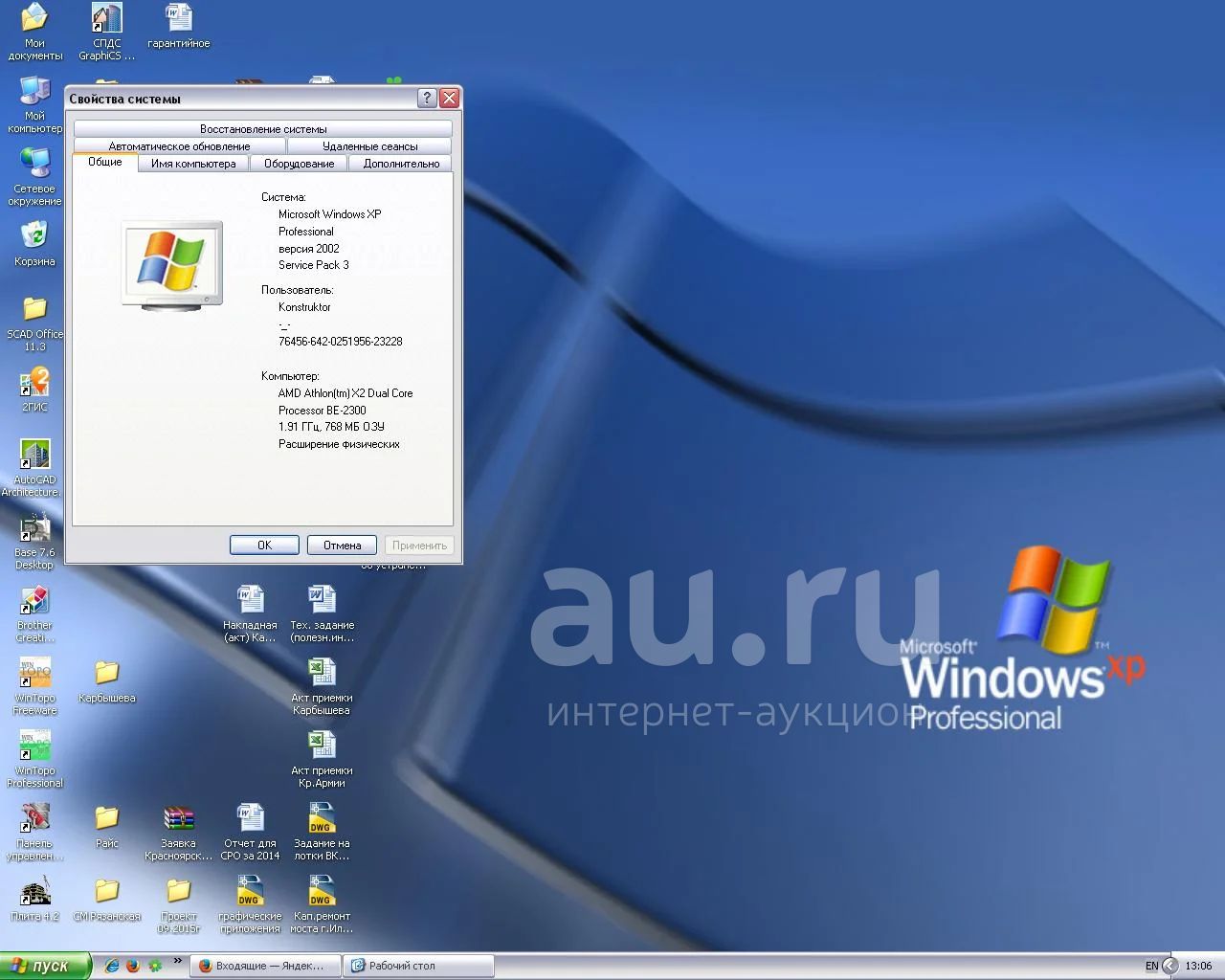Switch to Удаленные сеансы tab
The width and height of the screenshot is (1225, 980).
click(369, 145)
